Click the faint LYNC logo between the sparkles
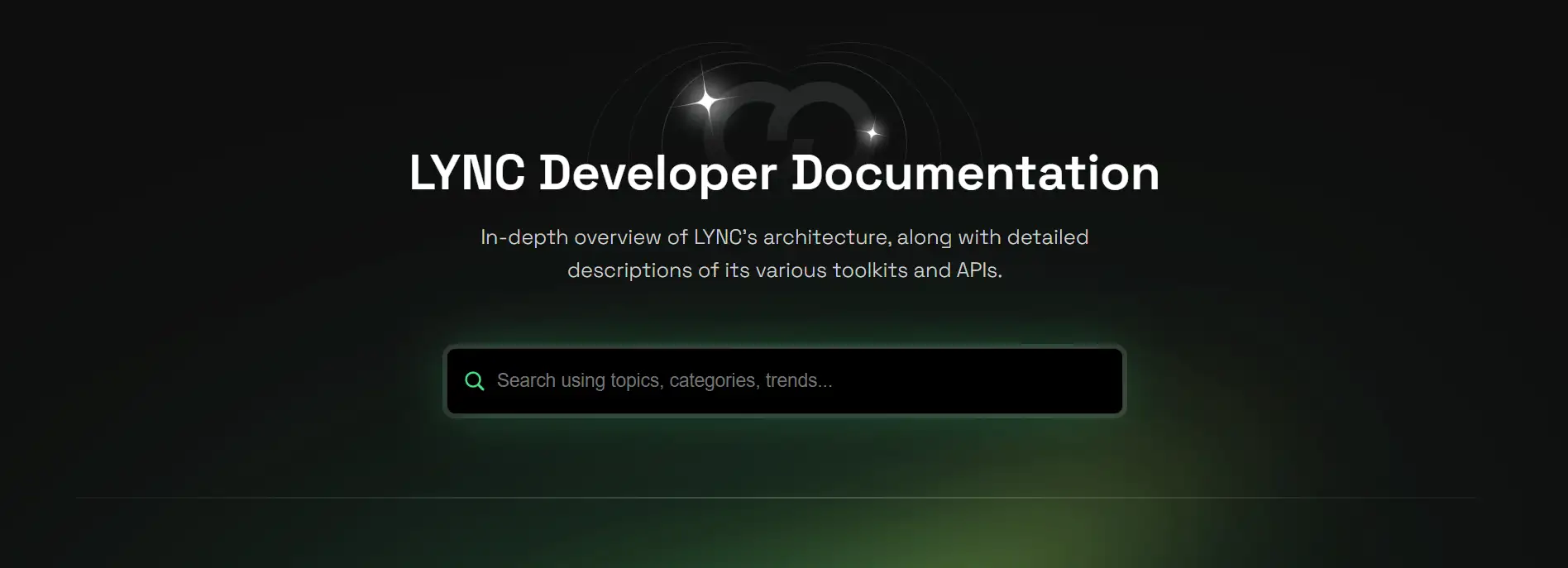Viewport: 1568px width, 568px height. (796, 116)
